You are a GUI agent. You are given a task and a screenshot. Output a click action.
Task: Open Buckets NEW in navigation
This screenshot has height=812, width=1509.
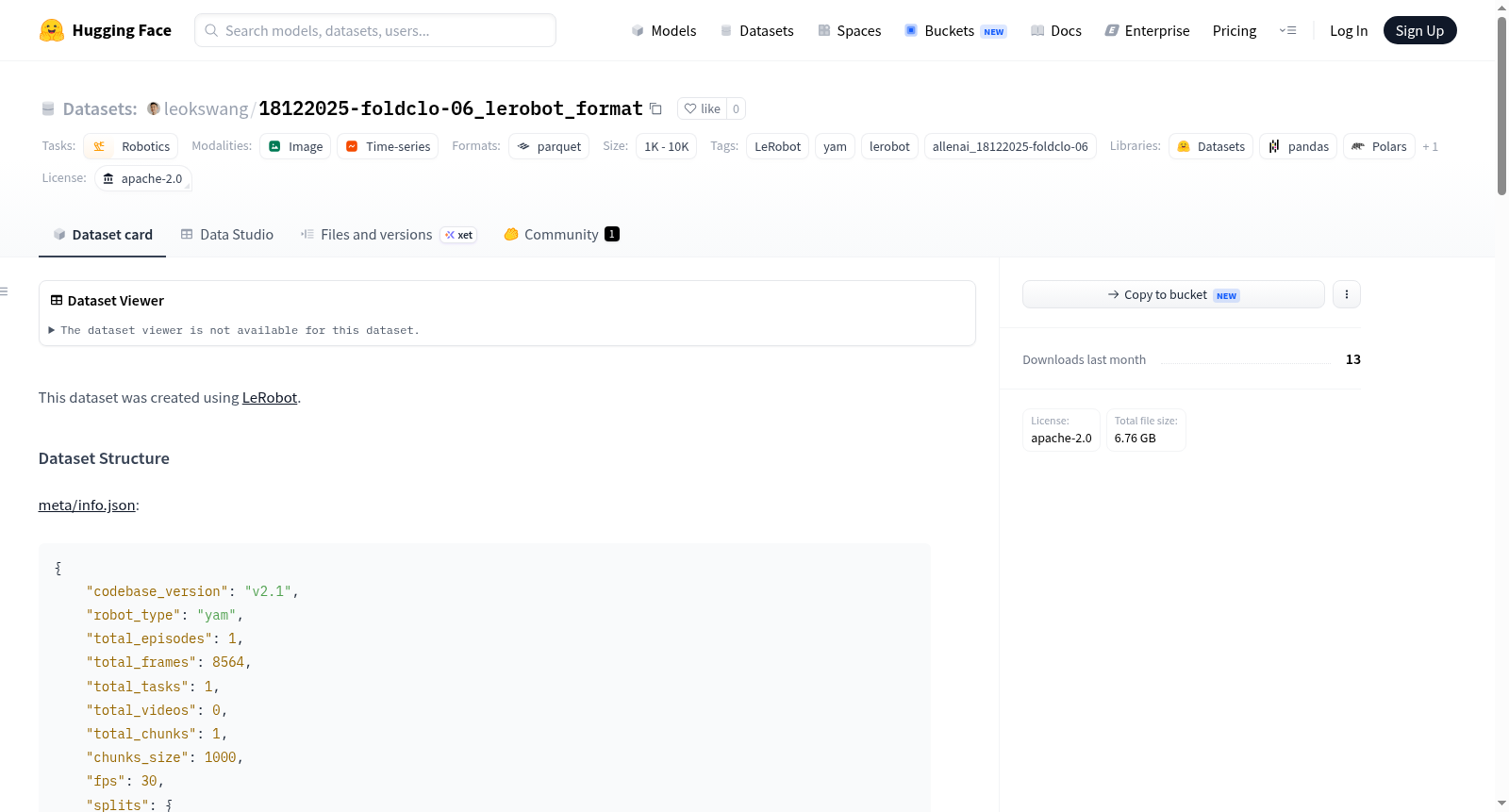[955, 30]
